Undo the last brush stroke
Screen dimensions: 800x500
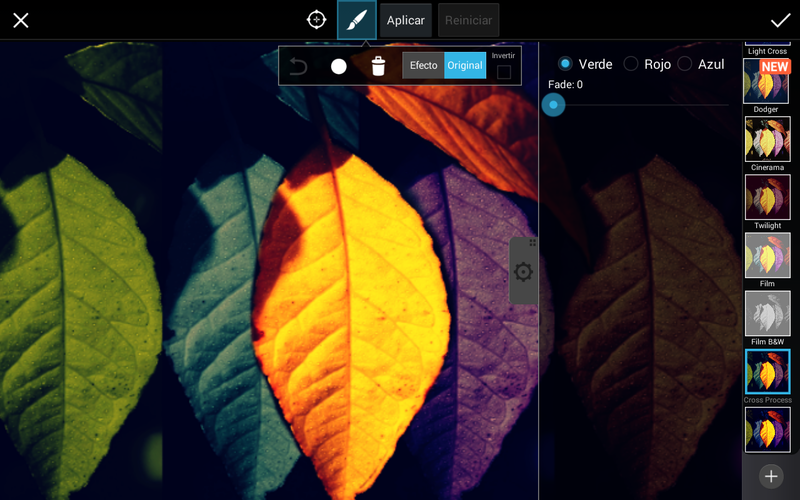[298, 66]
